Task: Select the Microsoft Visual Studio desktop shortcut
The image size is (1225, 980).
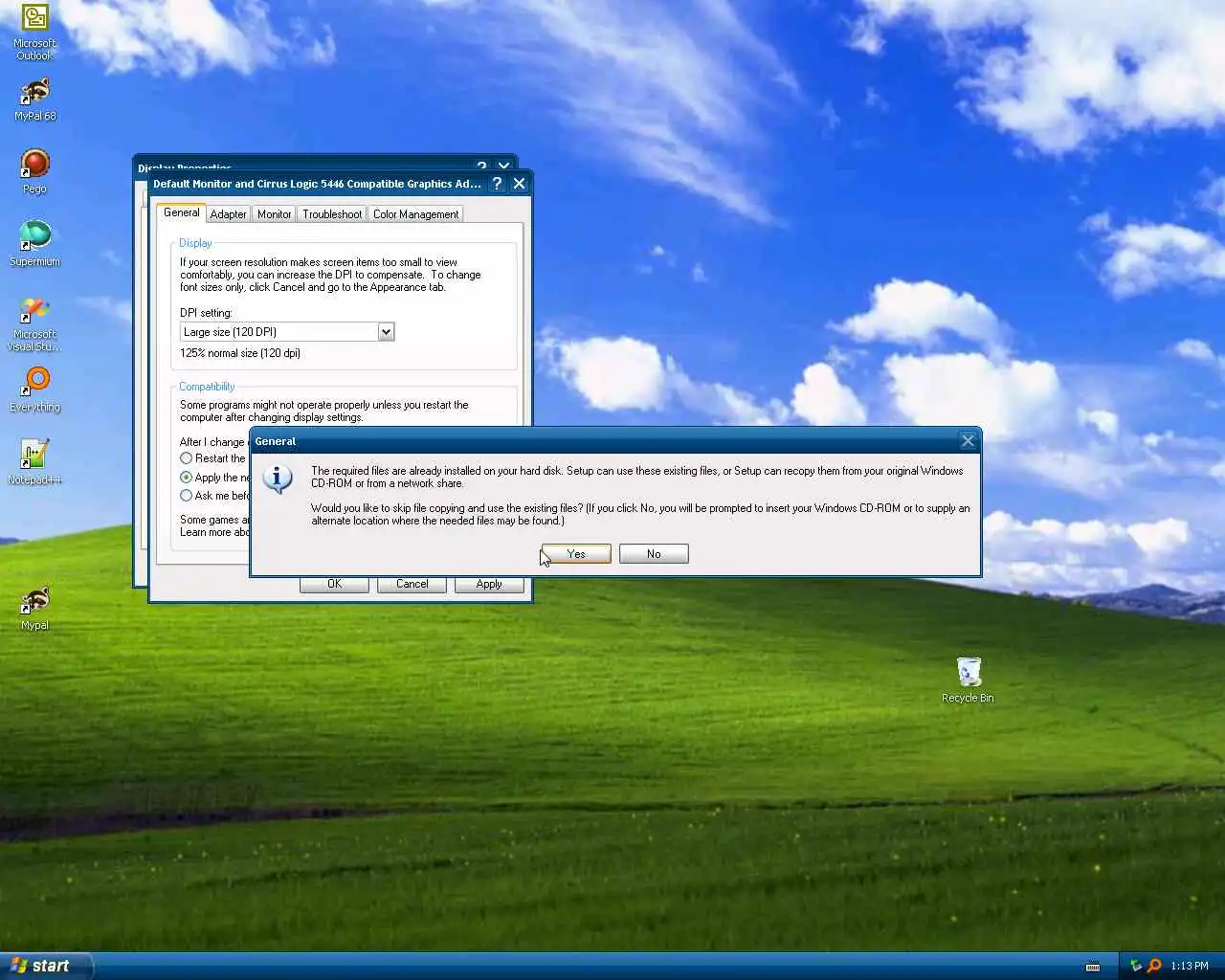Action: [x=34, y=323]
